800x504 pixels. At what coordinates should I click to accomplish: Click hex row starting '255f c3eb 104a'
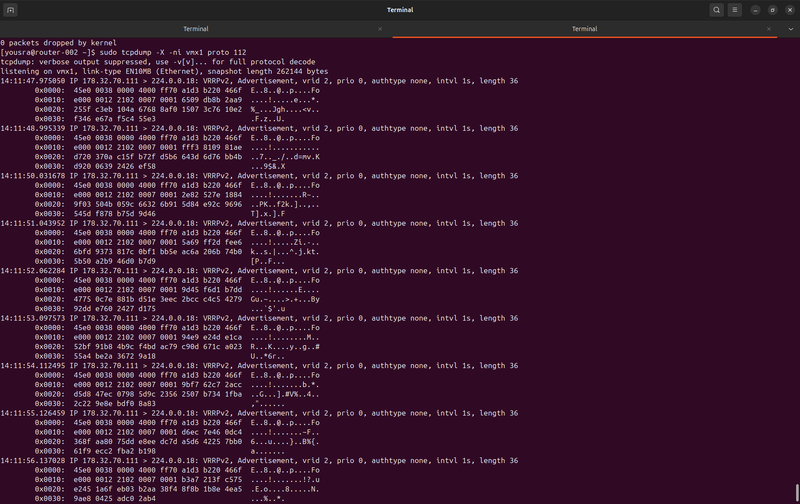point(177,110)
